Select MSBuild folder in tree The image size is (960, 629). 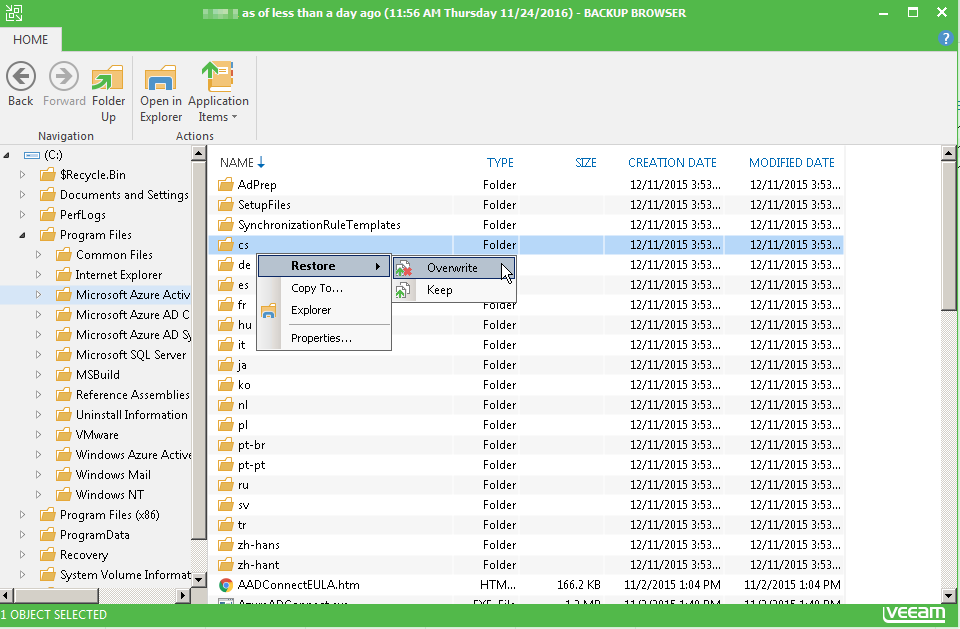(97, 375)
